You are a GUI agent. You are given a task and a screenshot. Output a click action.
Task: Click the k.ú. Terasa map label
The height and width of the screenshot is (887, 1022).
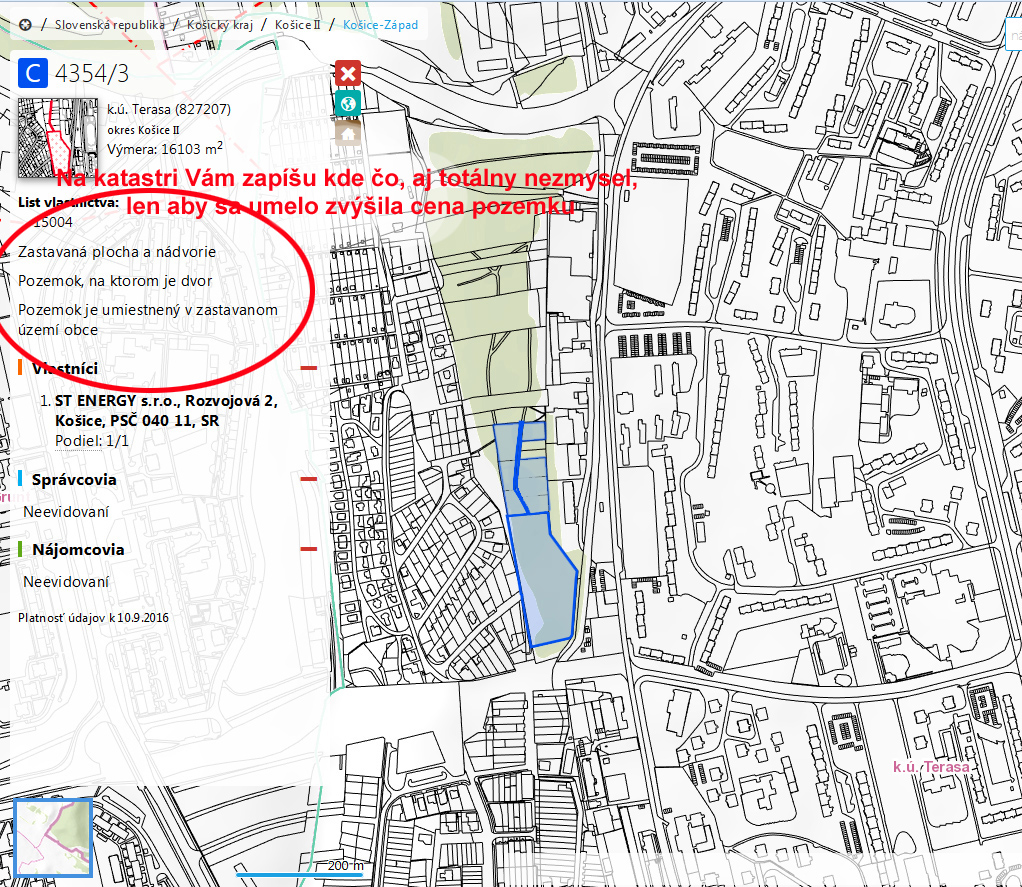pos(931,767)
